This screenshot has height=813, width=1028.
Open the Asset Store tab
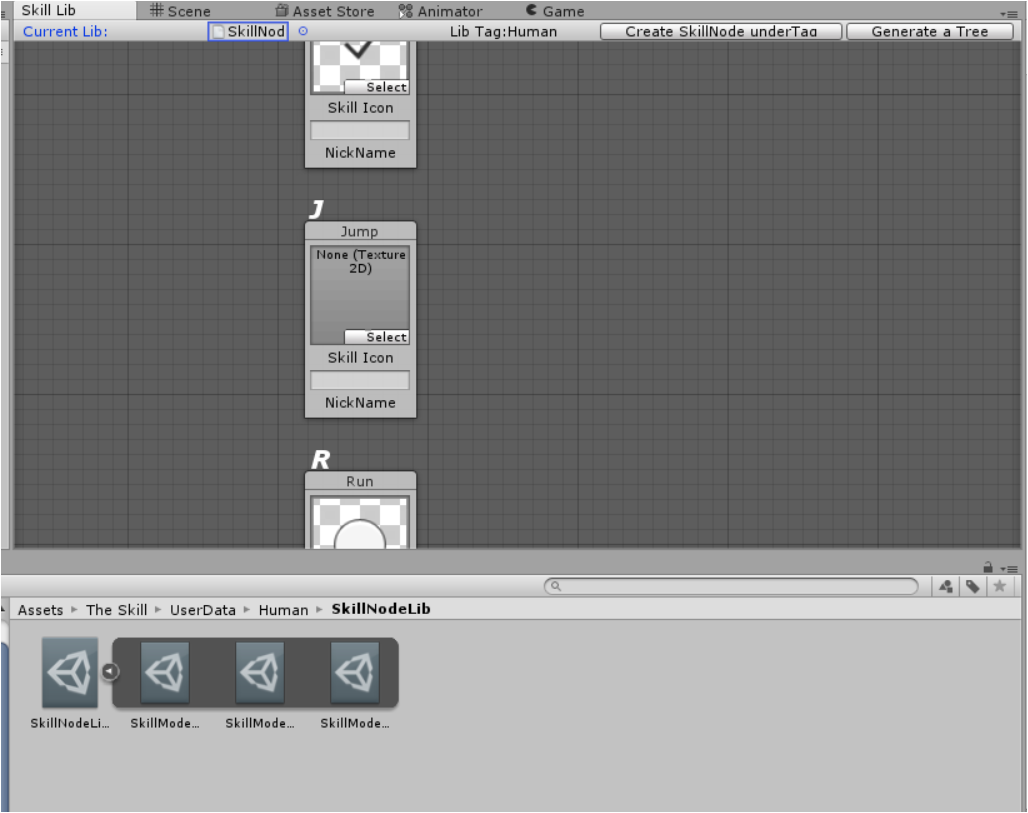tap(325, 11)
